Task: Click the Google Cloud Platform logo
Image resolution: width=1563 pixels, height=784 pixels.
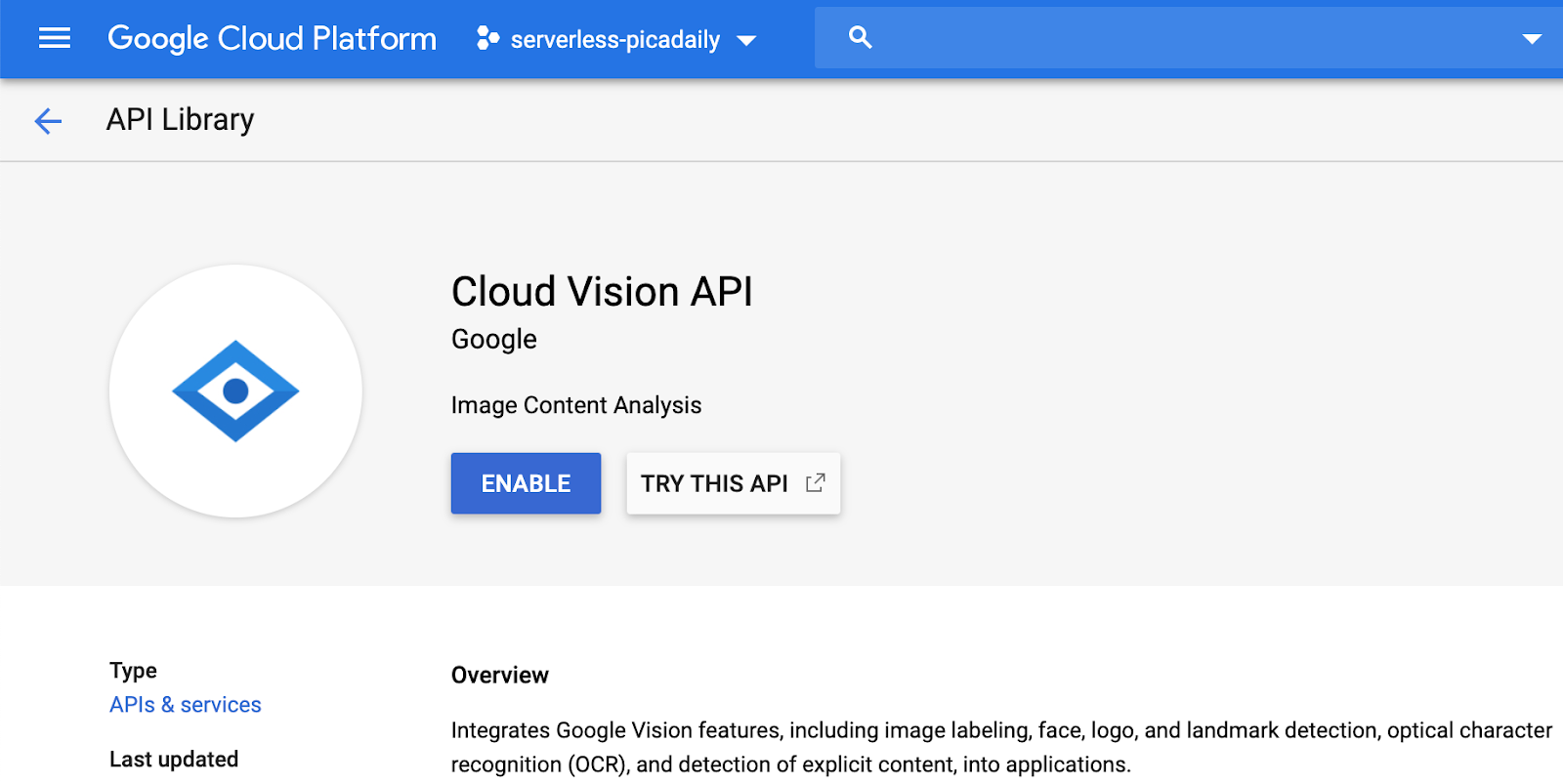Action: [272, 38]
